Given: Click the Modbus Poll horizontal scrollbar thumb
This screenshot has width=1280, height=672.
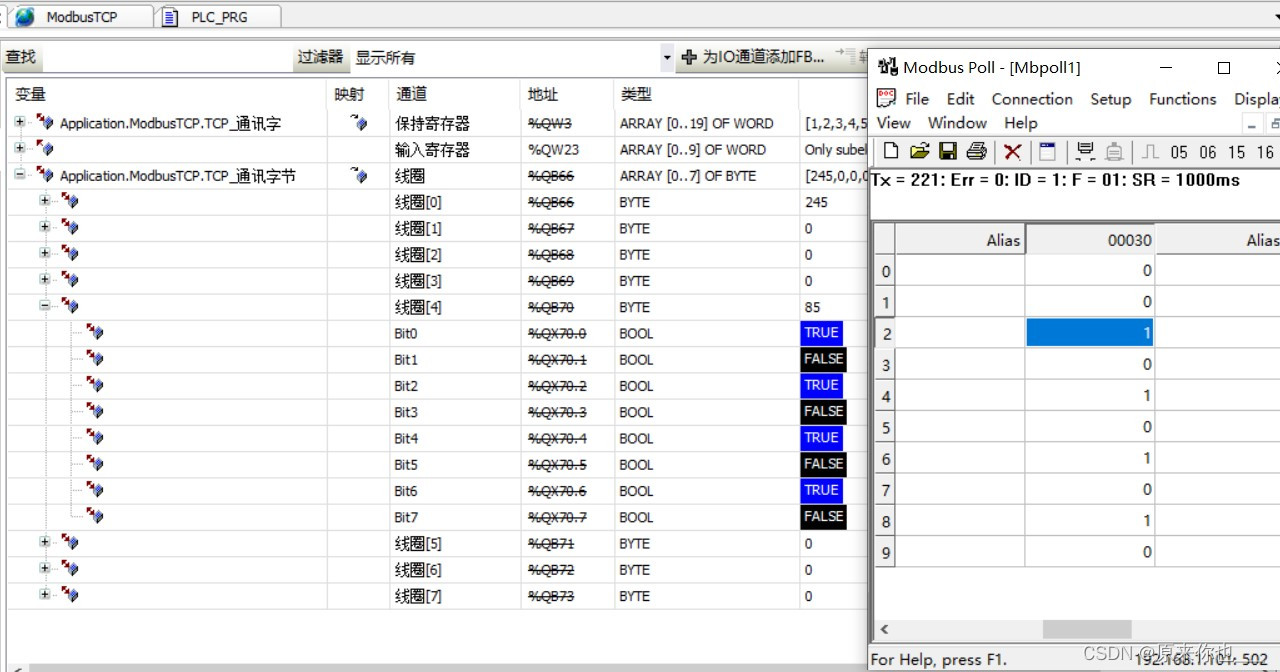Looking at the screenshot, I should [1087, 629].
